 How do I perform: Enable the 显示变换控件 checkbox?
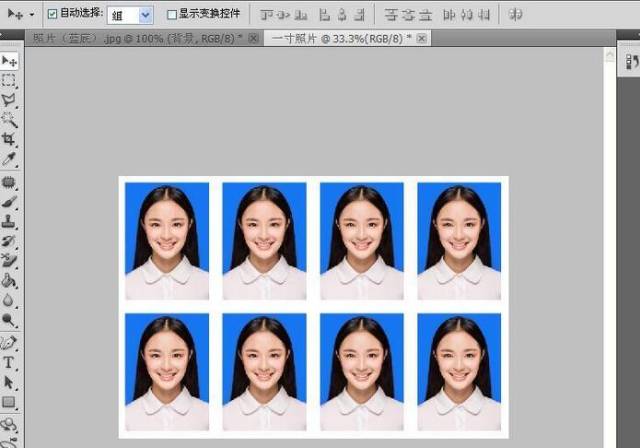point(172,15)
